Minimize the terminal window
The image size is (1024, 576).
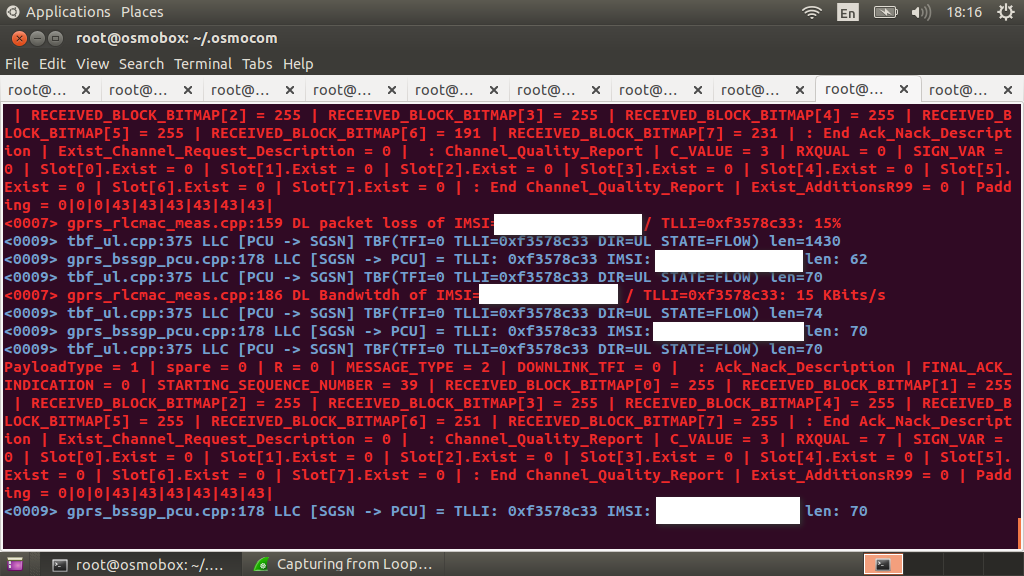click(37, 39)
